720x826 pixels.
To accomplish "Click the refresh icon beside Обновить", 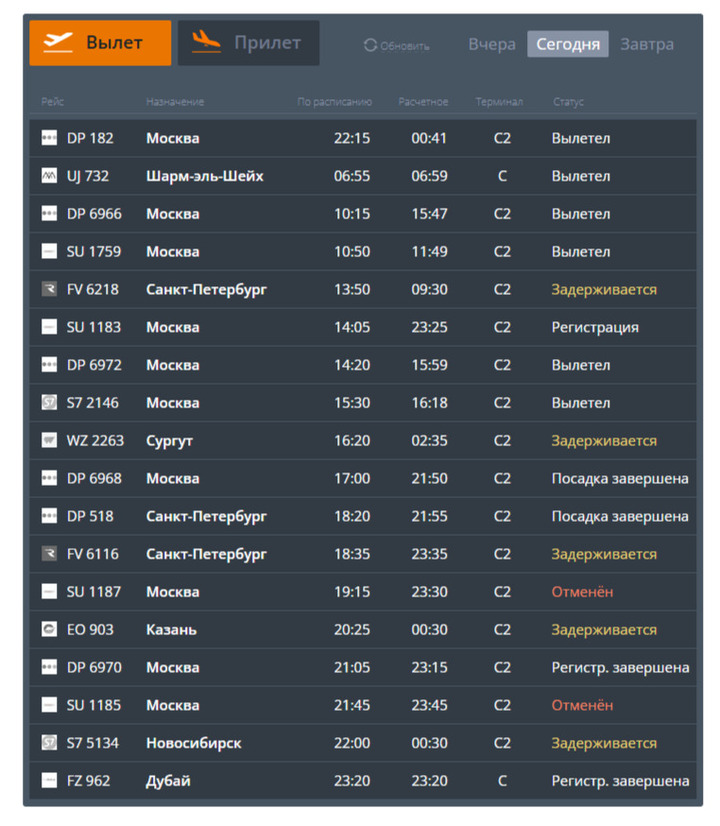I will tap(370, 45).
